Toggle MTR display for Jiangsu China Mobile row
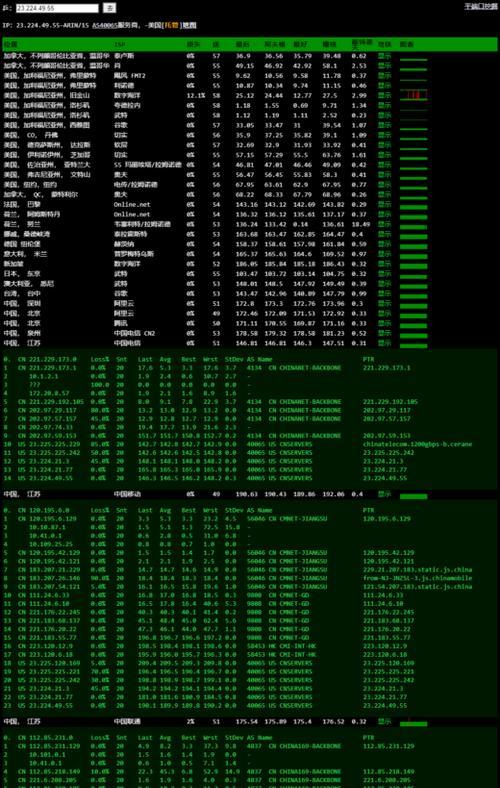The height and width of the screenshot is (788, 500). [384, 494]
